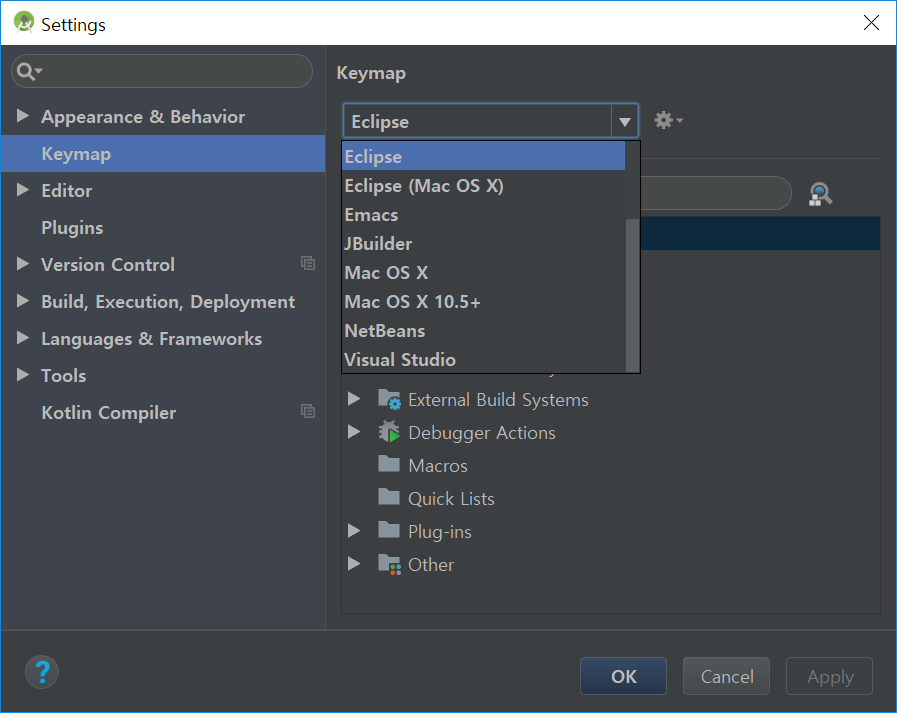Viewport: 897px width, 713px height.
Task: Click the help question mark icon
Action: [42, 671]
